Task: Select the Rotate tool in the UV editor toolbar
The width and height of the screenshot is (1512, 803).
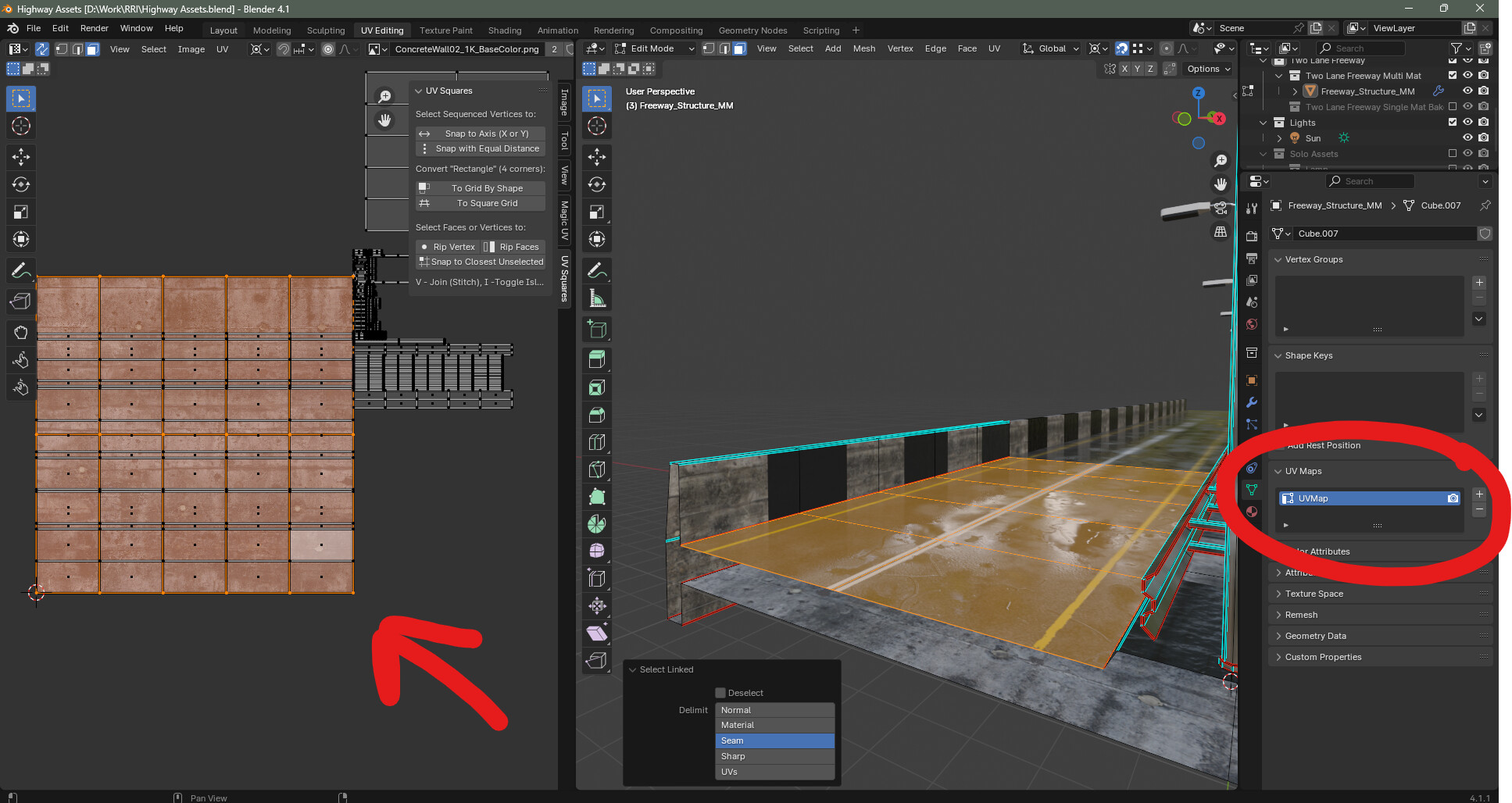Action: pyautogui.click(x=21, y=184)
